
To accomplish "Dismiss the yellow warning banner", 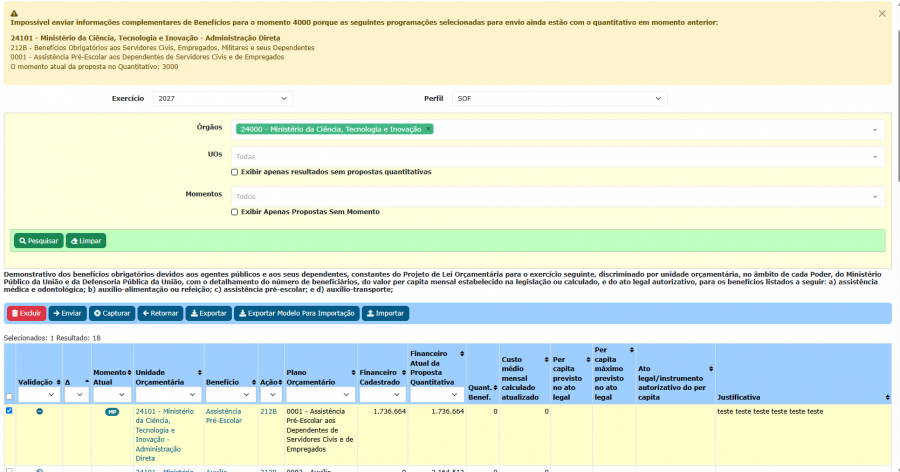I will [882, 14].
